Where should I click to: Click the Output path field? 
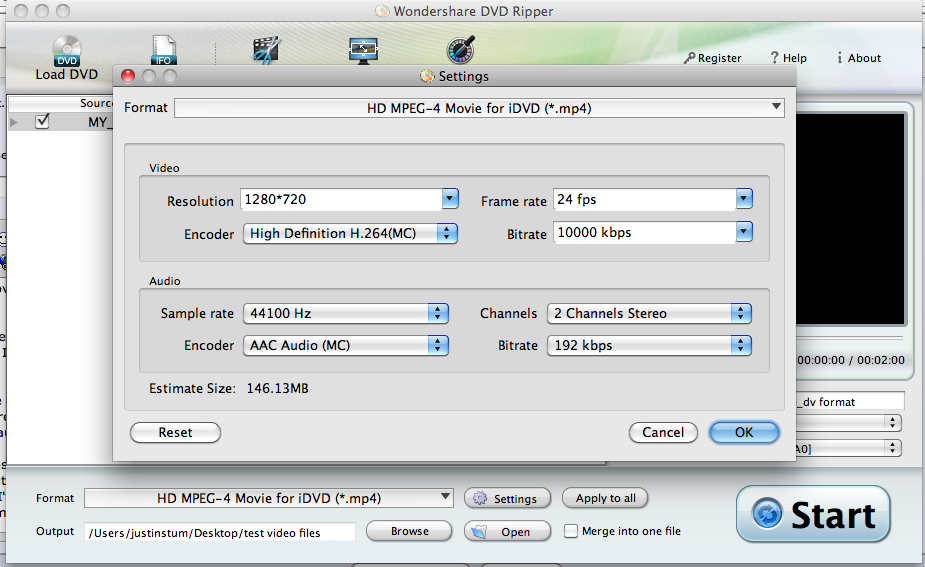coord(219,532)
